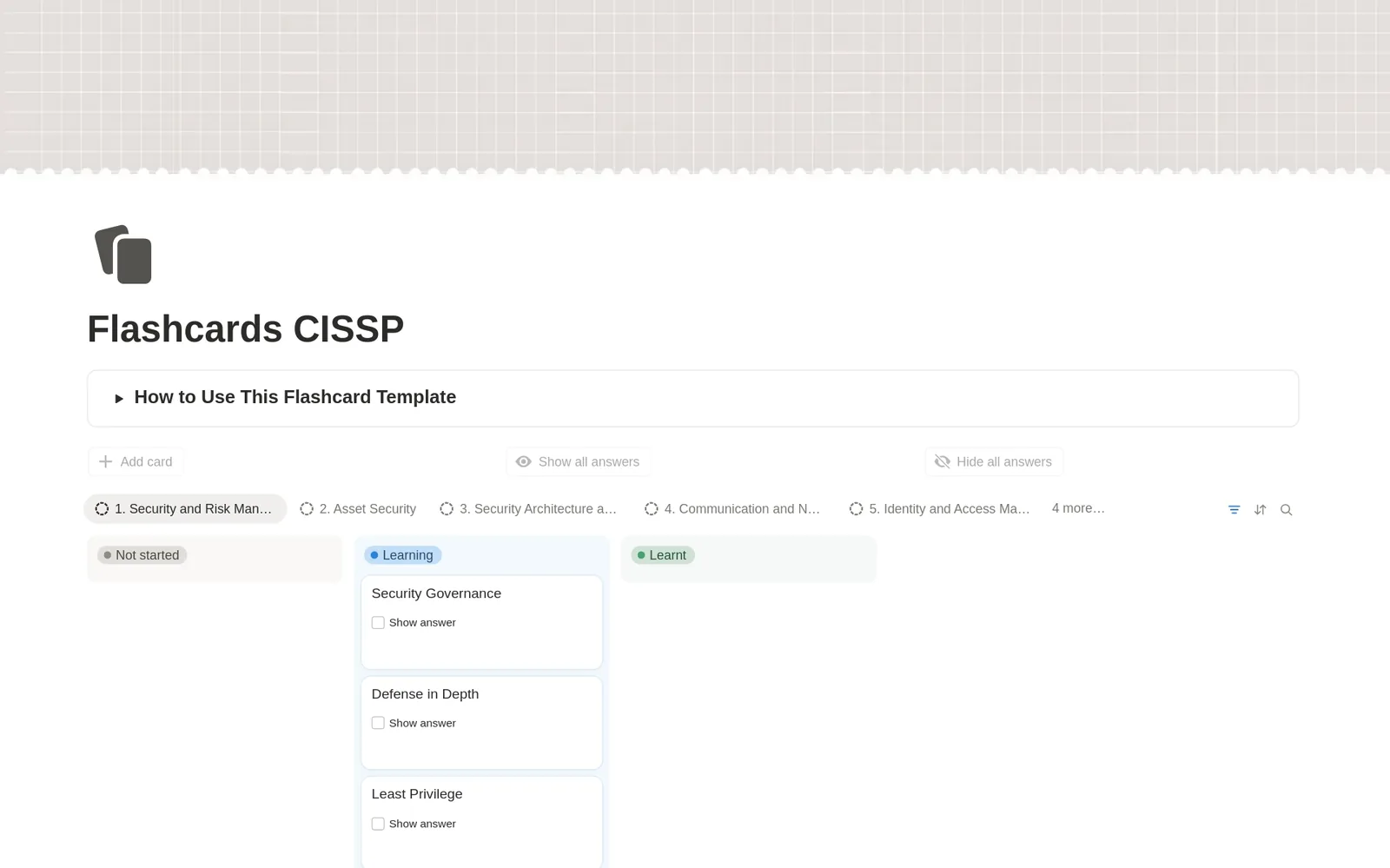Viewport: 1390px width, 868px height.
Task: Click the Flashcards CISSP page title
Action: 246,328
